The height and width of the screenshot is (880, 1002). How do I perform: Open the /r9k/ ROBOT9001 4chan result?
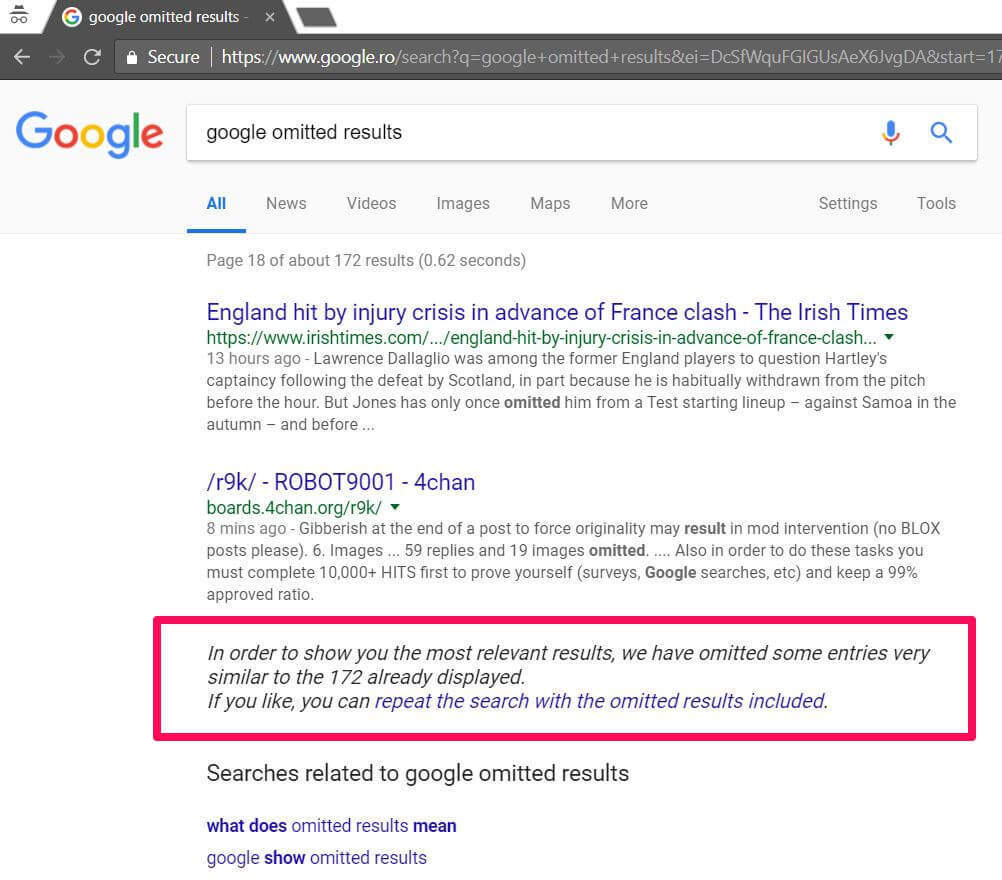click(x=341, y=482)
